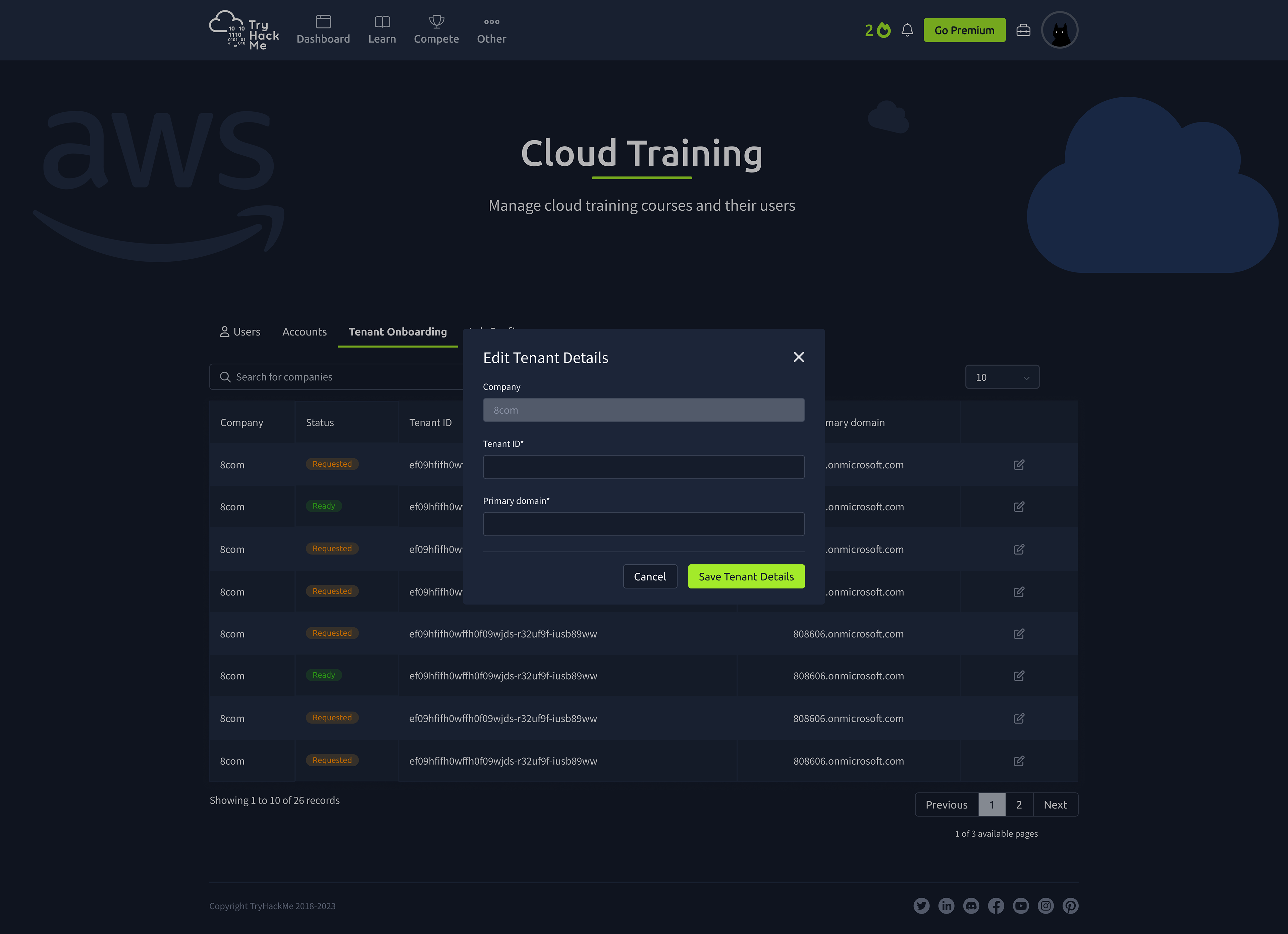
Task: Open the YouTube footer icon
Action: point(1021,906)
